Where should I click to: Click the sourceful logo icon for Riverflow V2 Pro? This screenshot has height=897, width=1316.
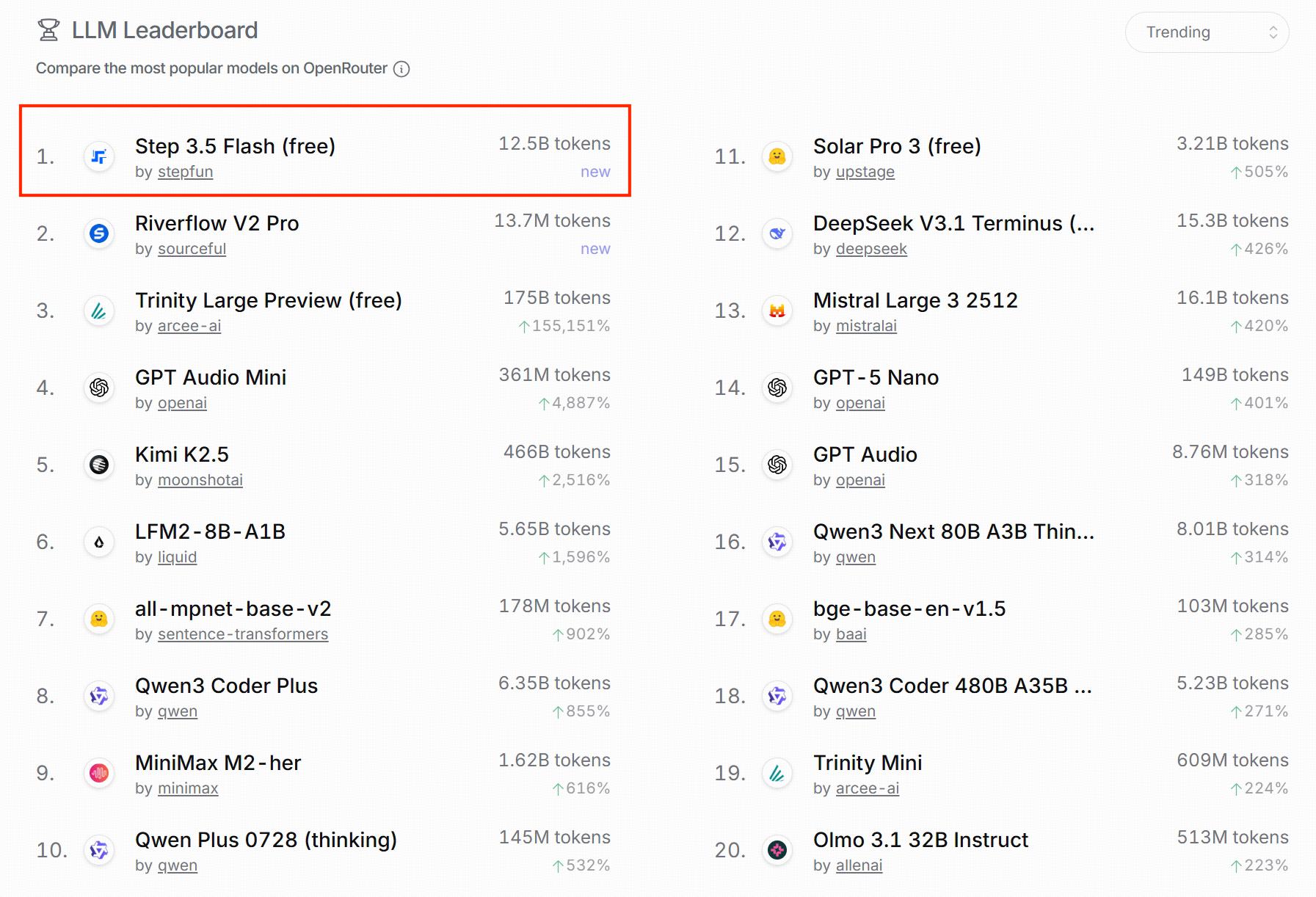tap(99, 233)
